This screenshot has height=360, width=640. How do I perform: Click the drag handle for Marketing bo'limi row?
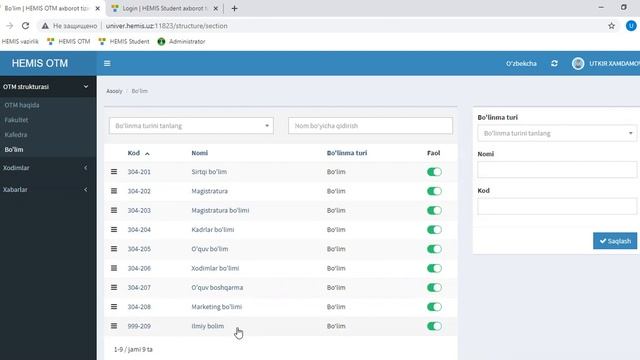(114, 307)
